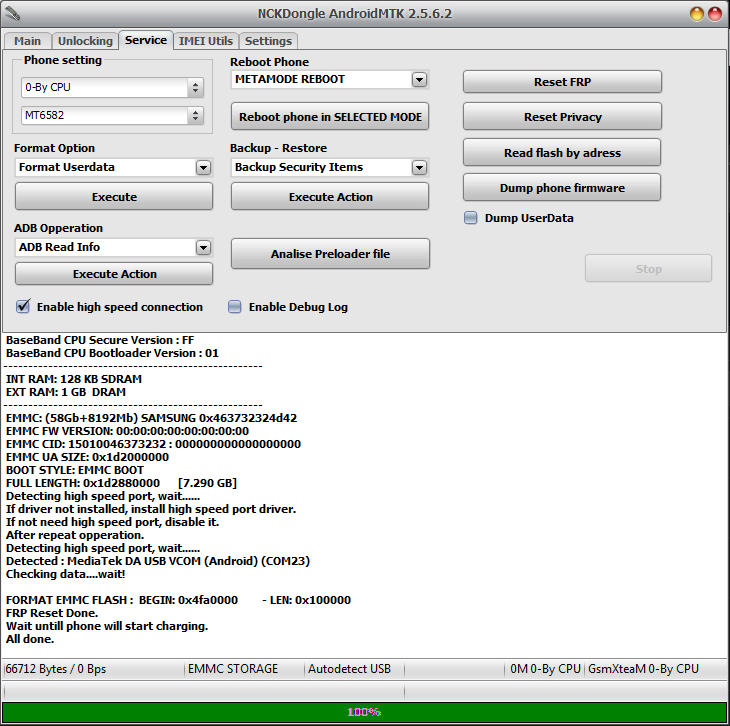
Task: Click the Reset Privacy button
Action: [x=562, y=116]
